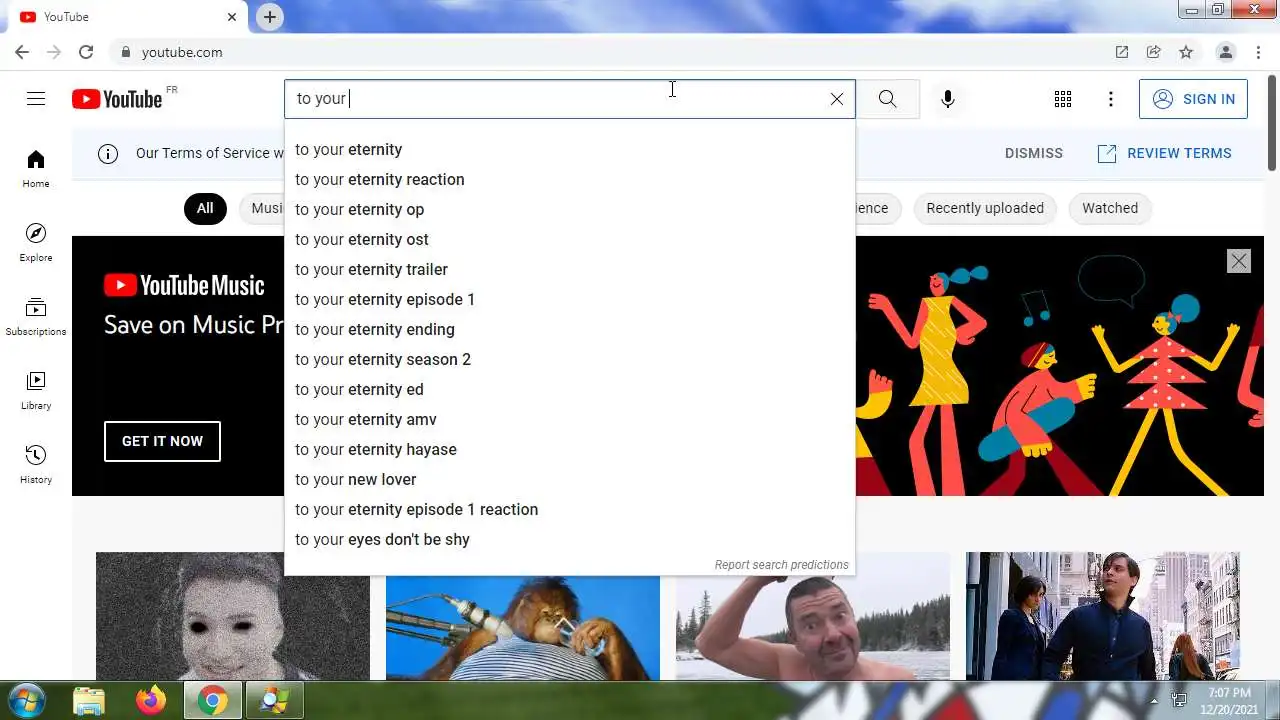Click the share page icon
Image resolution: width=1280 pixels, height=720 pixels.
pyautogui.click(x=1154, y=52)
